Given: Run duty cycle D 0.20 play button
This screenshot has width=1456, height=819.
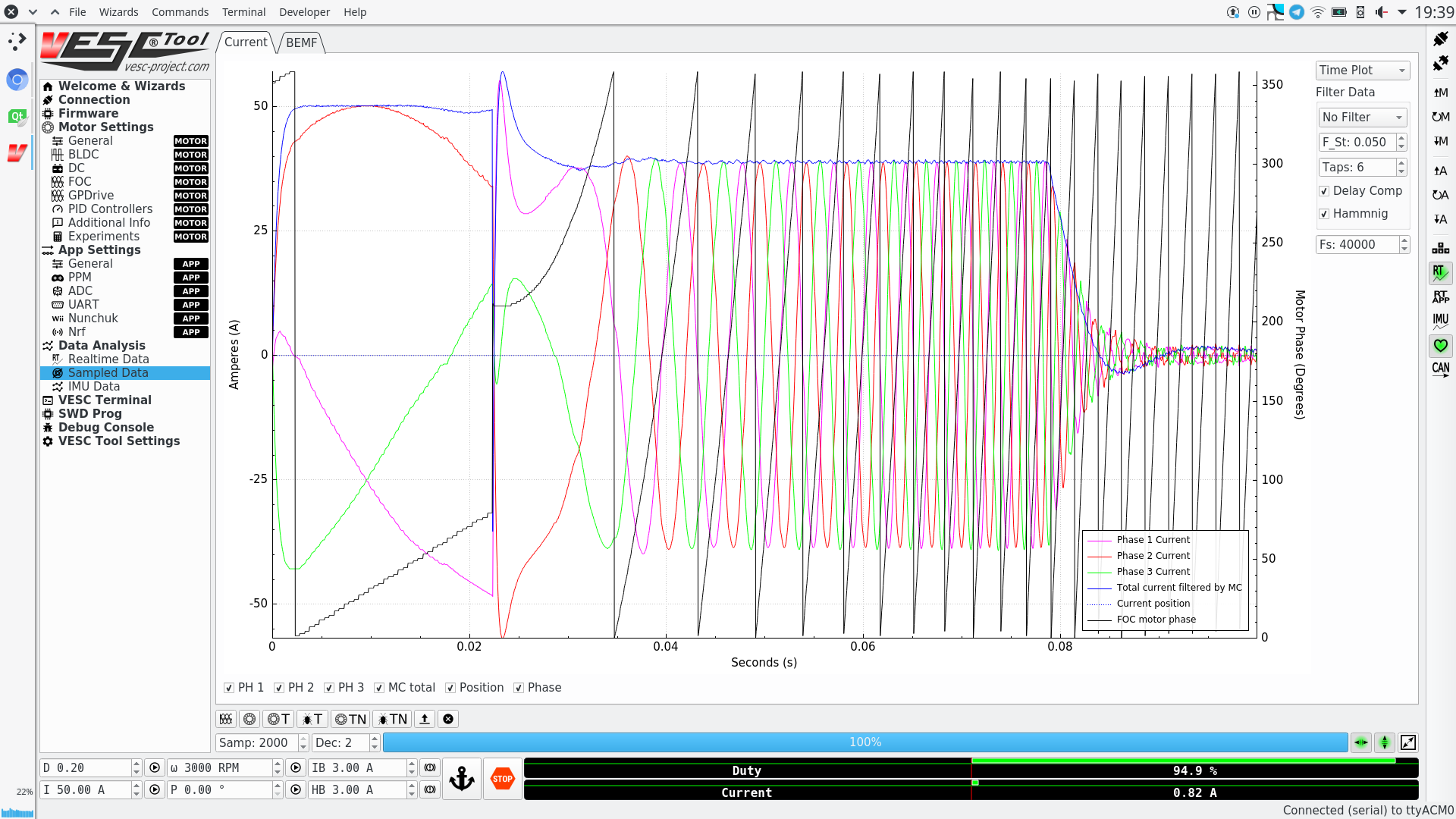Looking at the screenshot, I should click(x=155, y=767).
